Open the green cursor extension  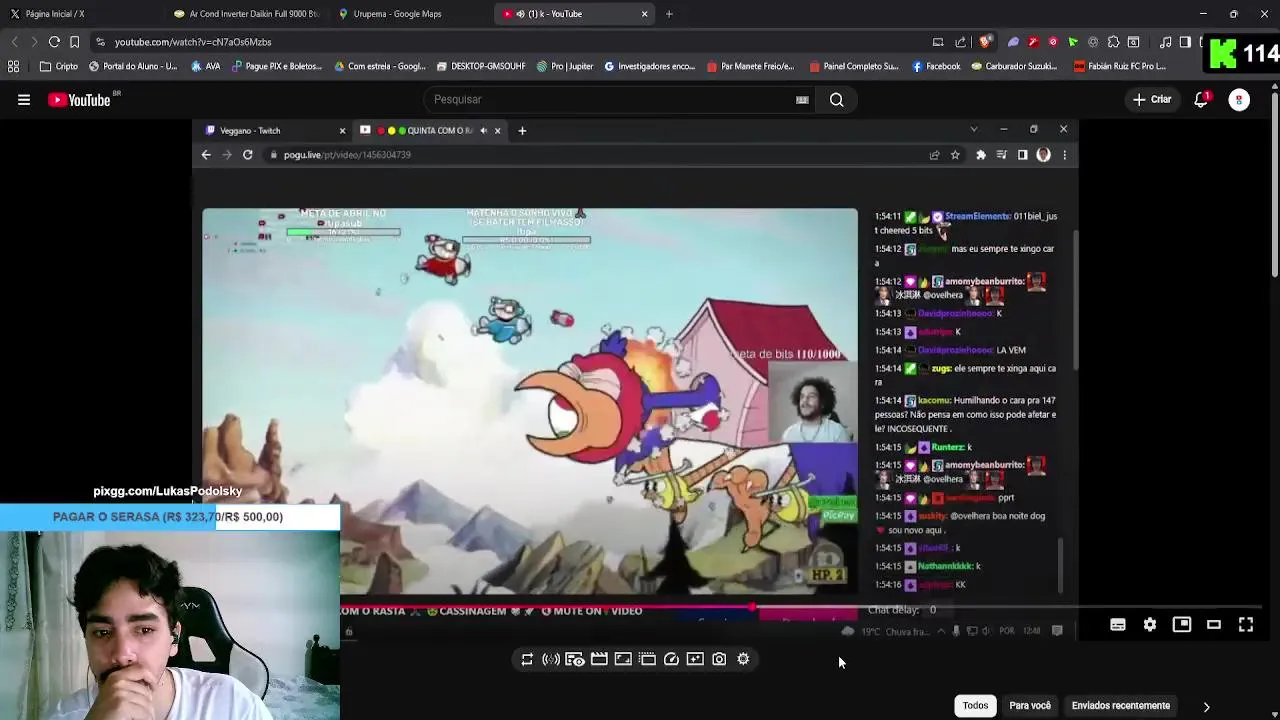tap(1073, 42)
